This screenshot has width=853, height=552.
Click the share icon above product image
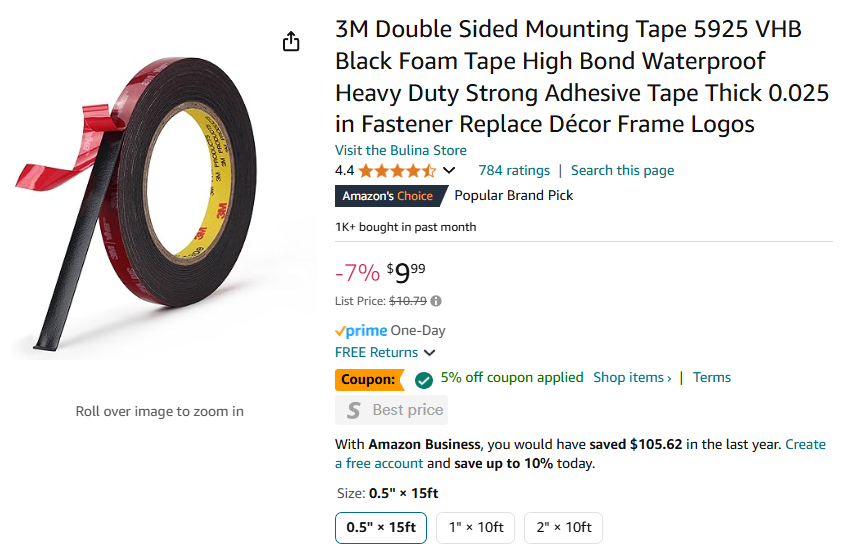(x=291, y=41)
